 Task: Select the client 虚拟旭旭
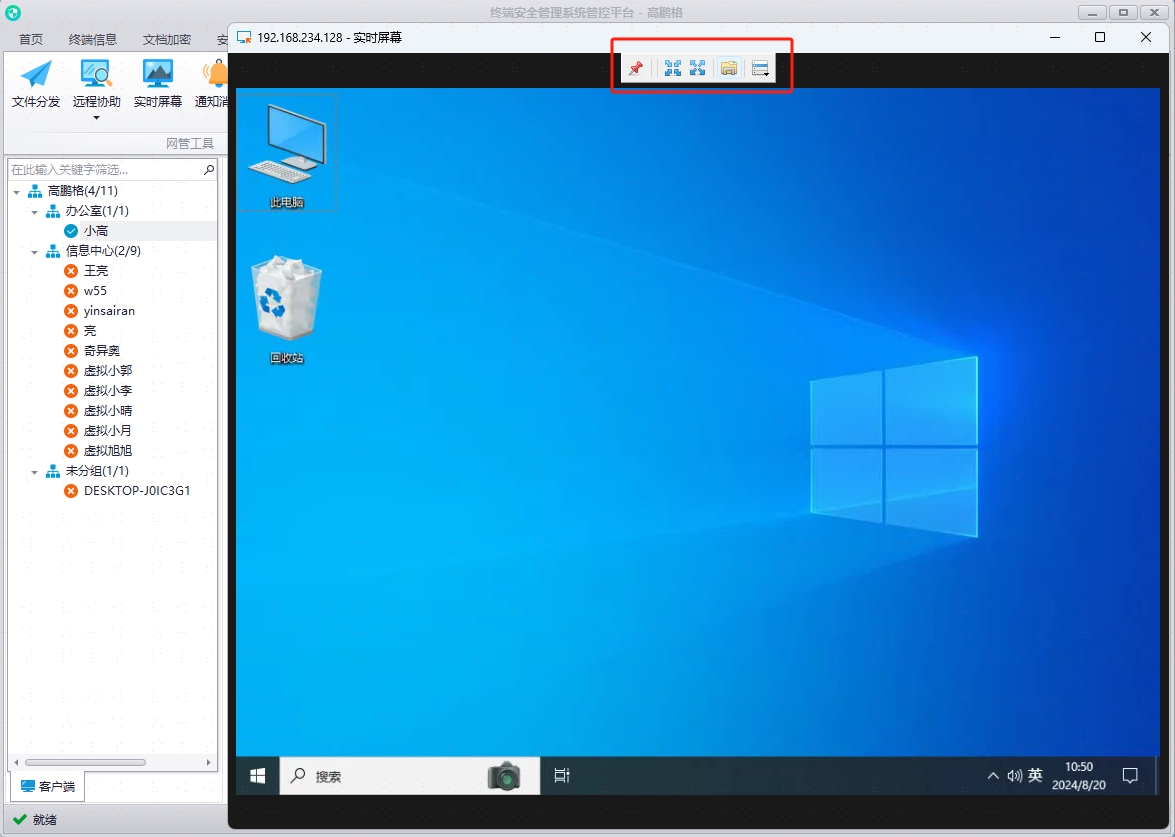click(108, 450)
